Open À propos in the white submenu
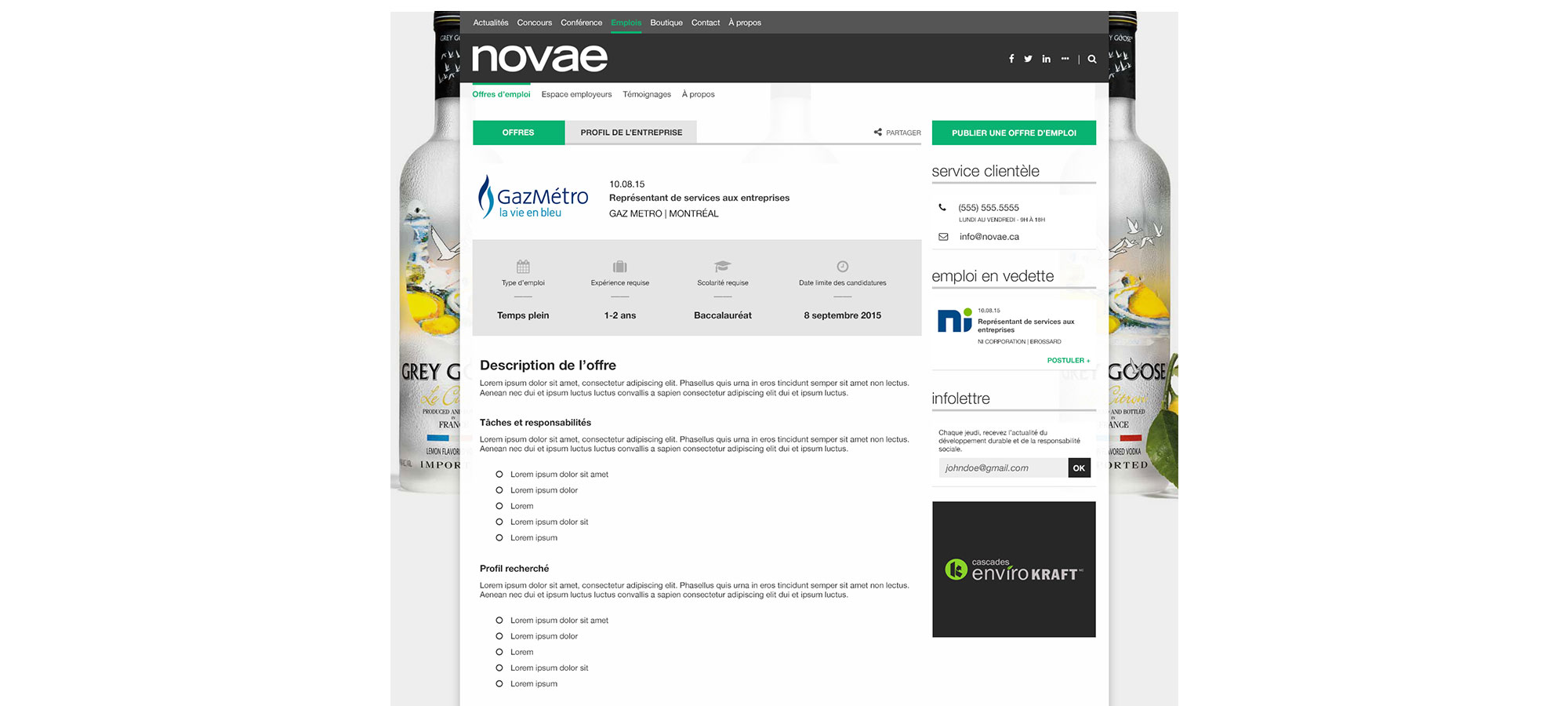1568x706 pixels. [698, 94]
